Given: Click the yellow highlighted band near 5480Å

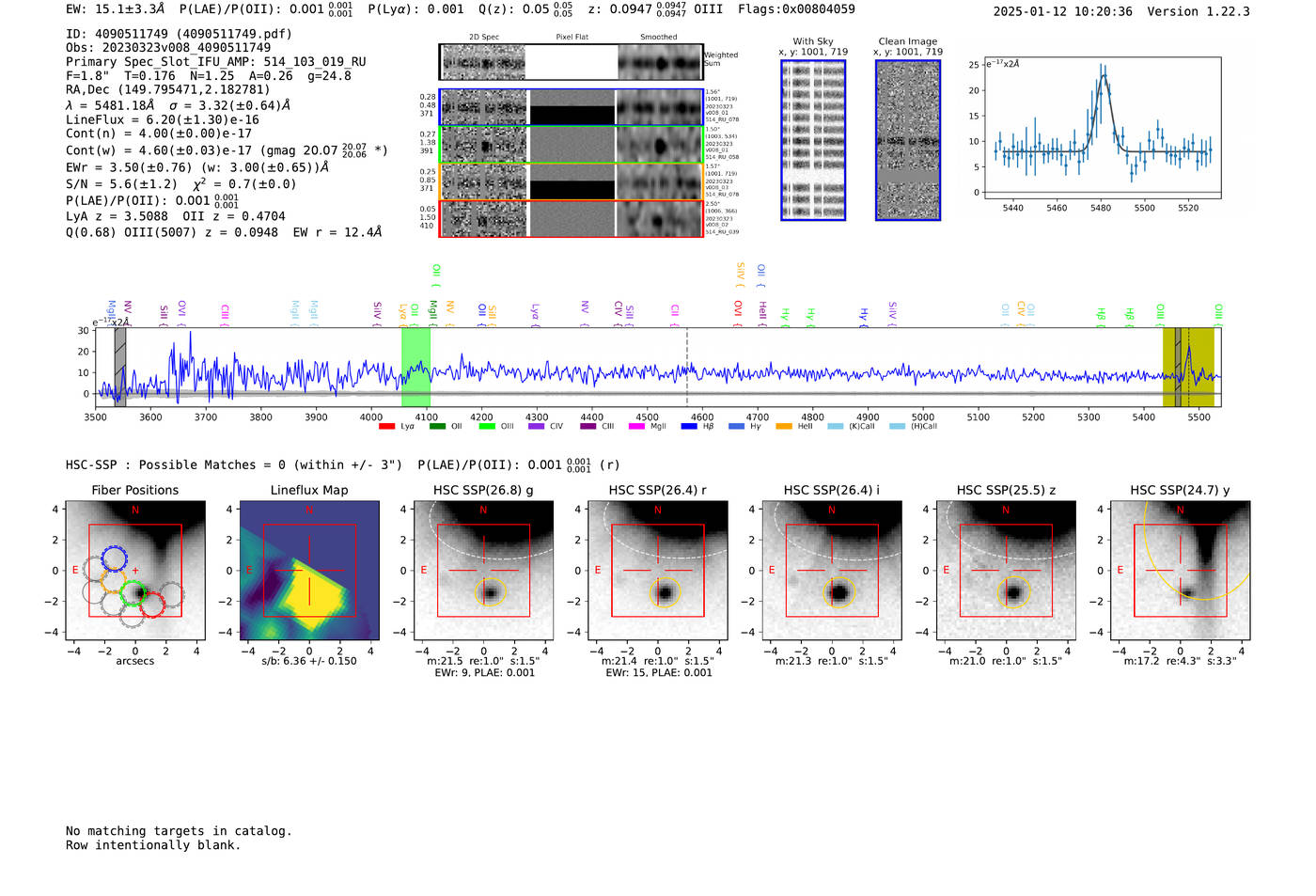Looking at the screenshot, I should (x=1188, y=368).
